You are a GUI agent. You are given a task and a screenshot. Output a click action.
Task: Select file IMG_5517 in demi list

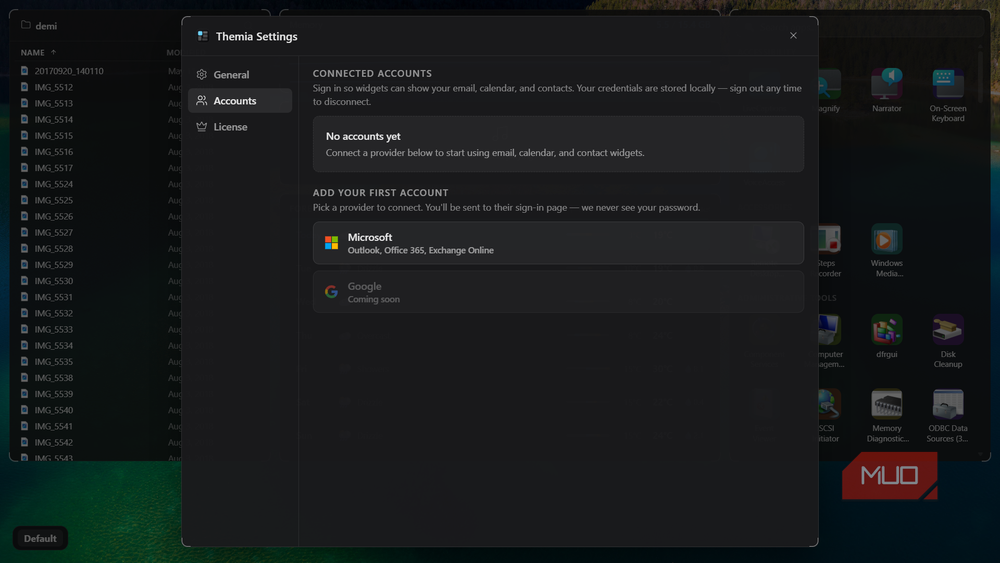pos(54,168)
